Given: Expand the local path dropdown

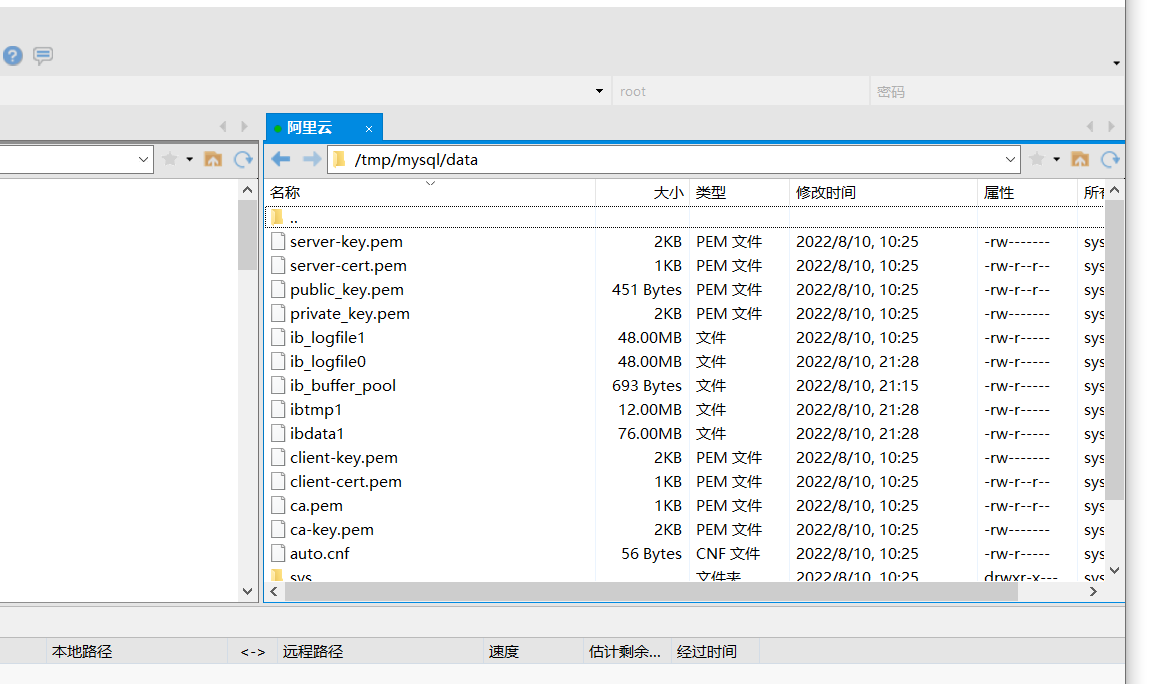Looking at the screenshot, I should click(x=143, y=159).
